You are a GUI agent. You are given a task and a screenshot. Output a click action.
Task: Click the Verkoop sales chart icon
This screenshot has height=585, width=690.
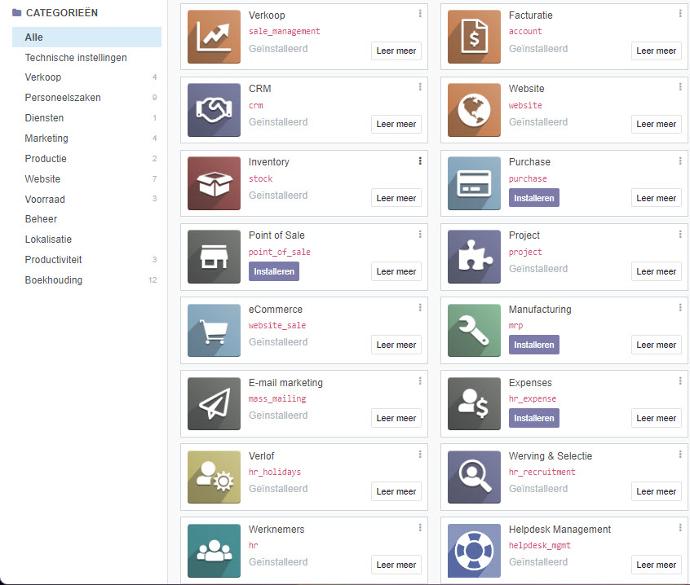(214, 37)
